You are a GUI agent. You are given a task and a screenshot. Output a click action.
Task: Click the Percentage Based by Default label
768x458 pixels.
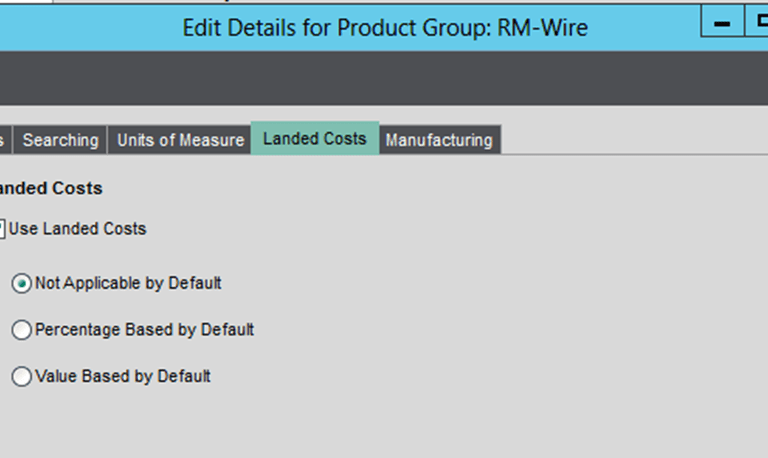point(144,330)
